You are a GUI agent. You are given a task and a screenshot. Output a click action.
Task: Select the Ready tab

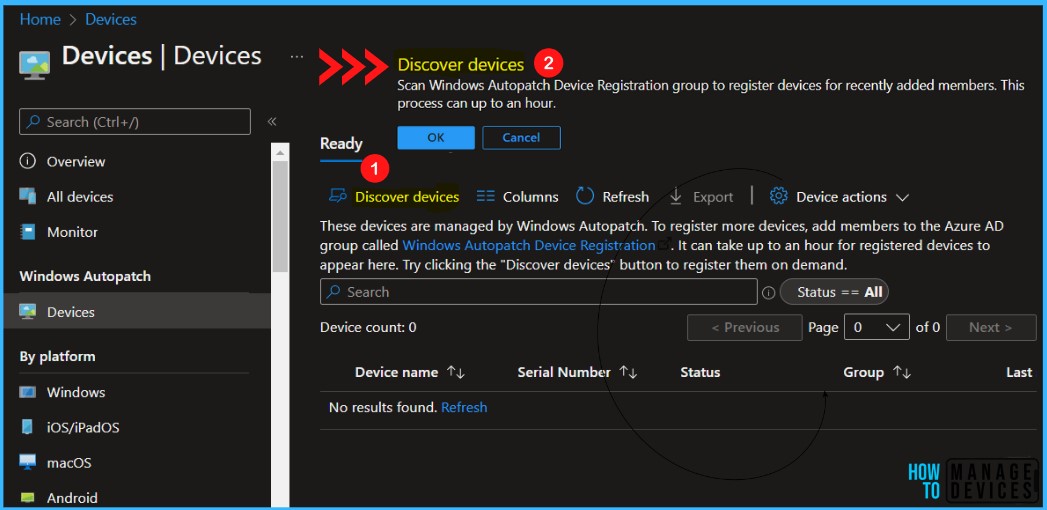[x=341, y=144]
